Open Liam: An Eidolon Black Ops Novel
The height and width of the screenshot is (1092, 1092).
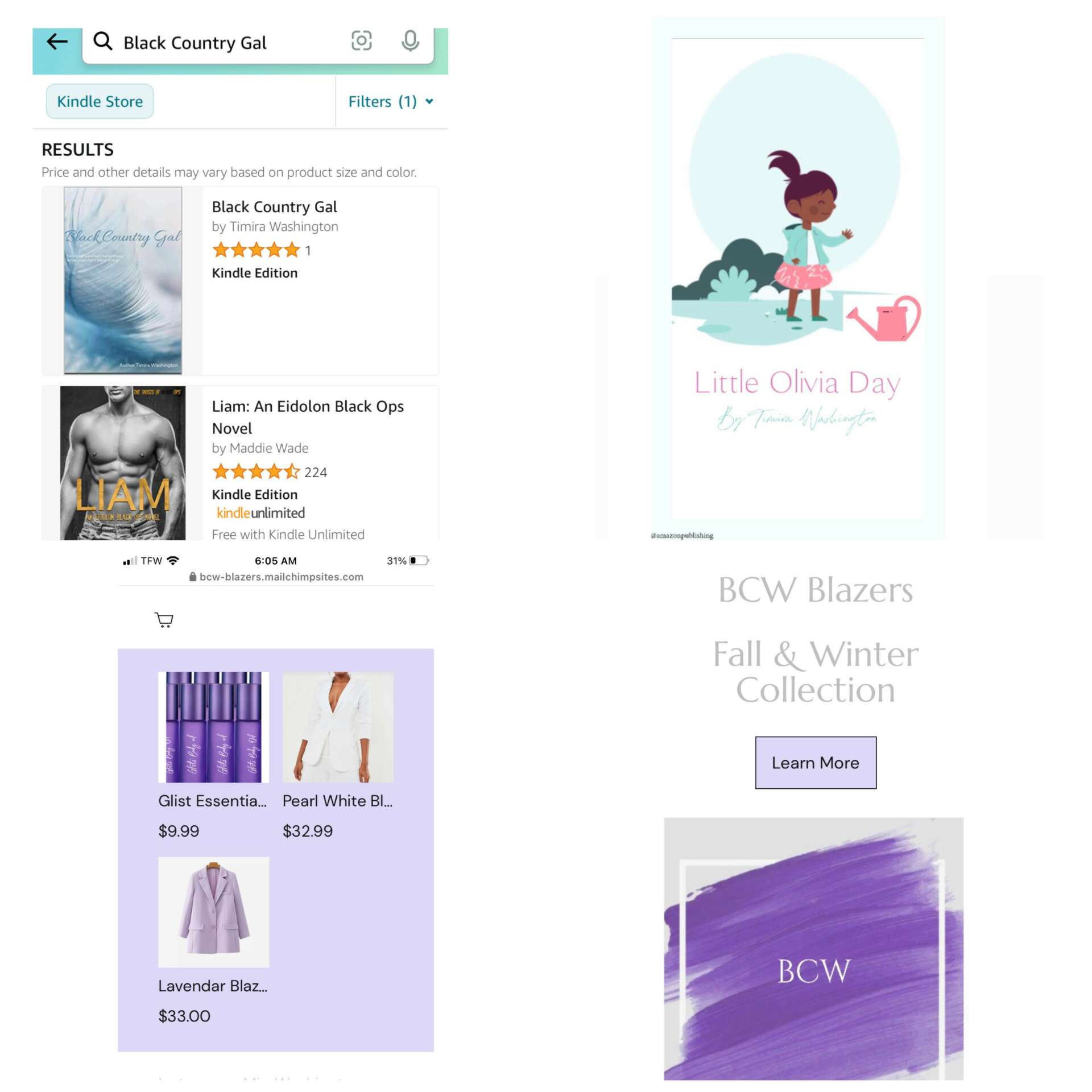[x=308, y=417]
